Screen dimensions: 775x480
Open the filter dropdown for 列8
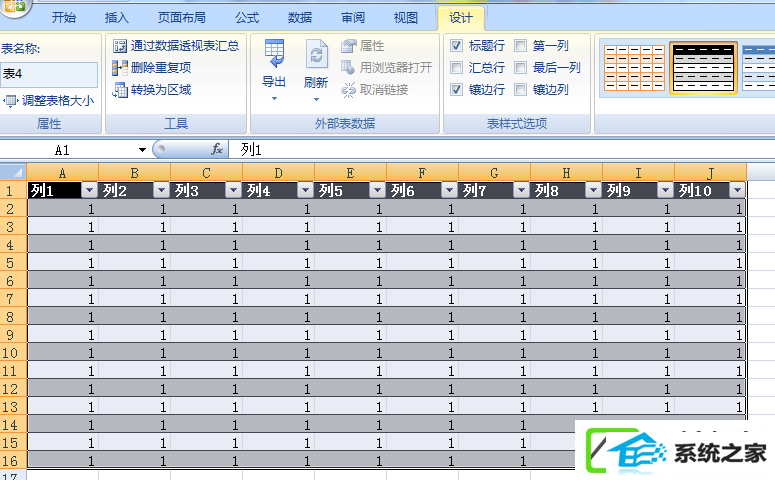[593, 190]
